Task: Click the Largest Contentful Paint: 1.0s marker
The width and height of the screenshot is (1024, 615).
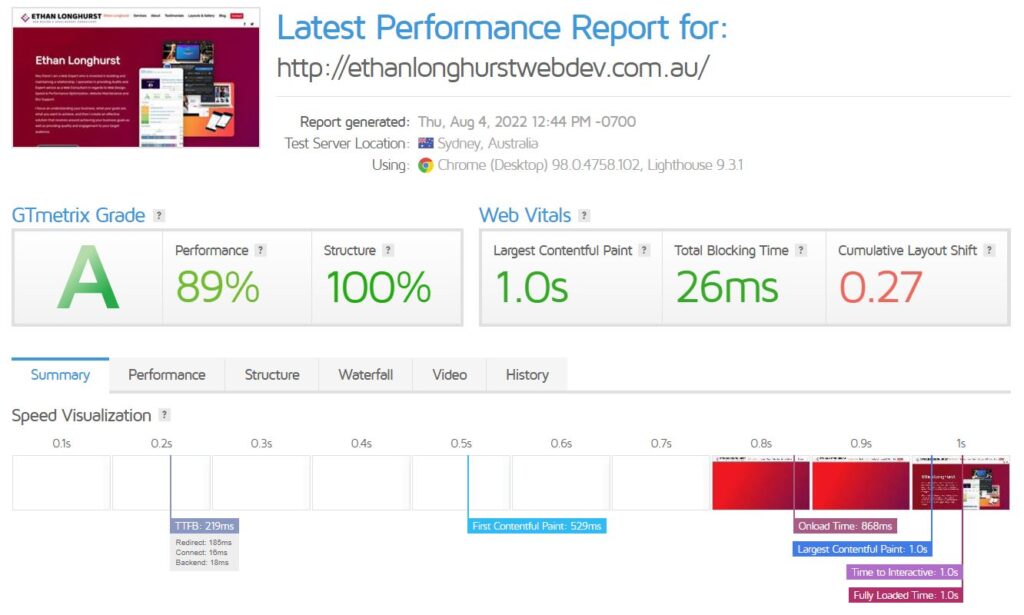Action: 862,549
